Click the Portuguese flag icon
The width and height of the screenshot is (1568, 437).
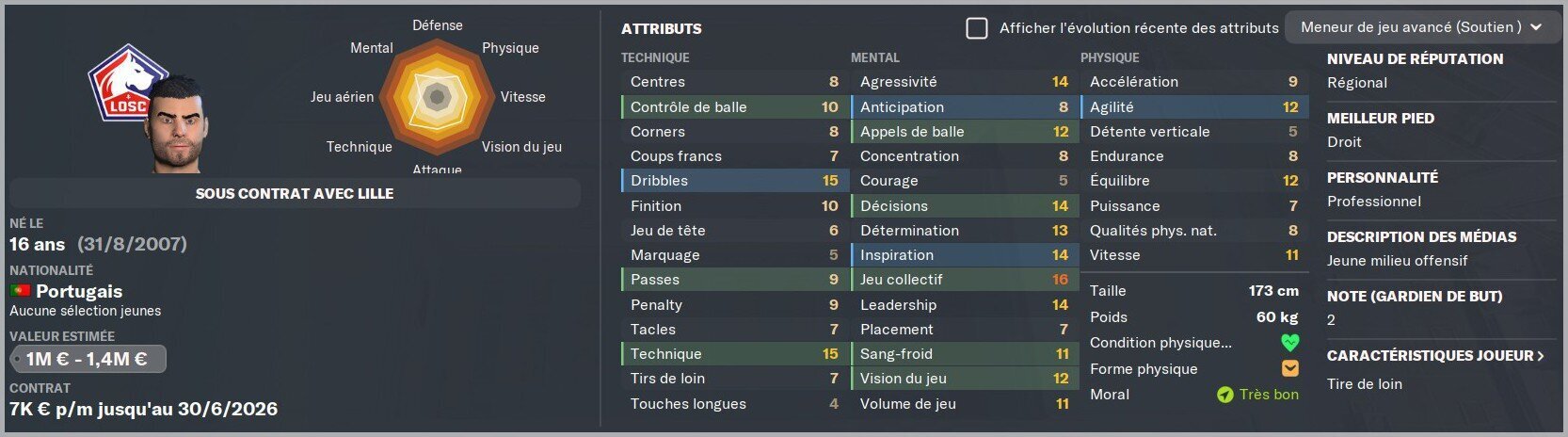[x=20, y=291]
